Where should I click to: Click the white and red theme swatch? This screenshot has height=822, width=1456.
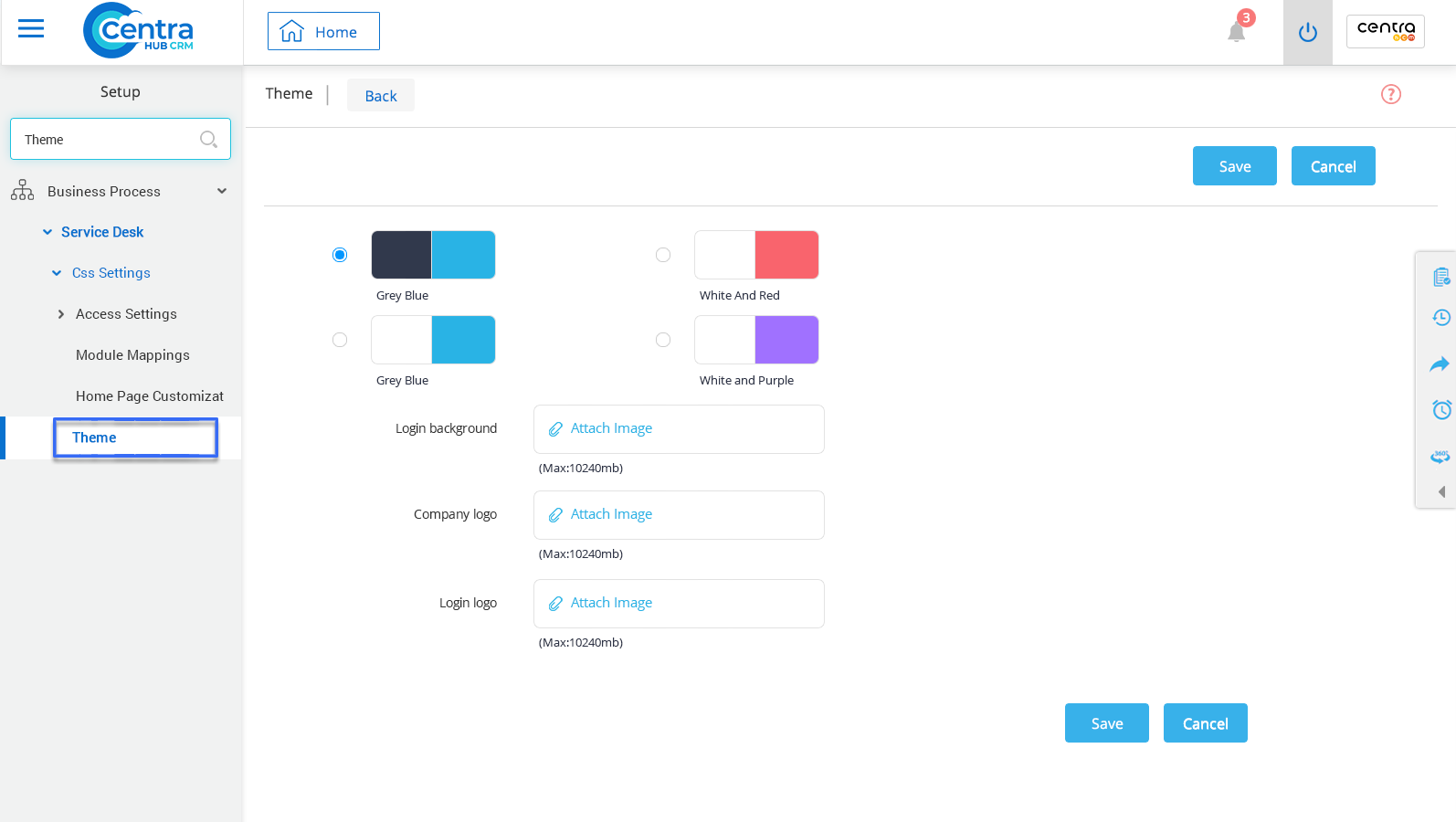756,255
